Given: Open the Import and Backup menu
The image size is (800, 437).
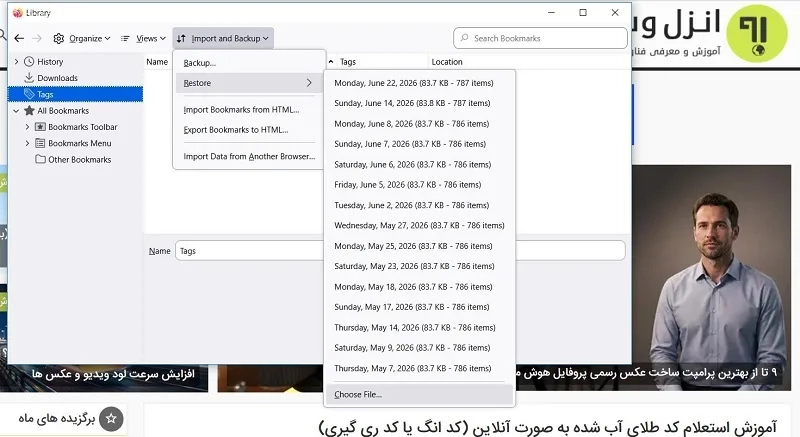Looking at the screenshot, I should pyautogui.click(x=223, y=38).
